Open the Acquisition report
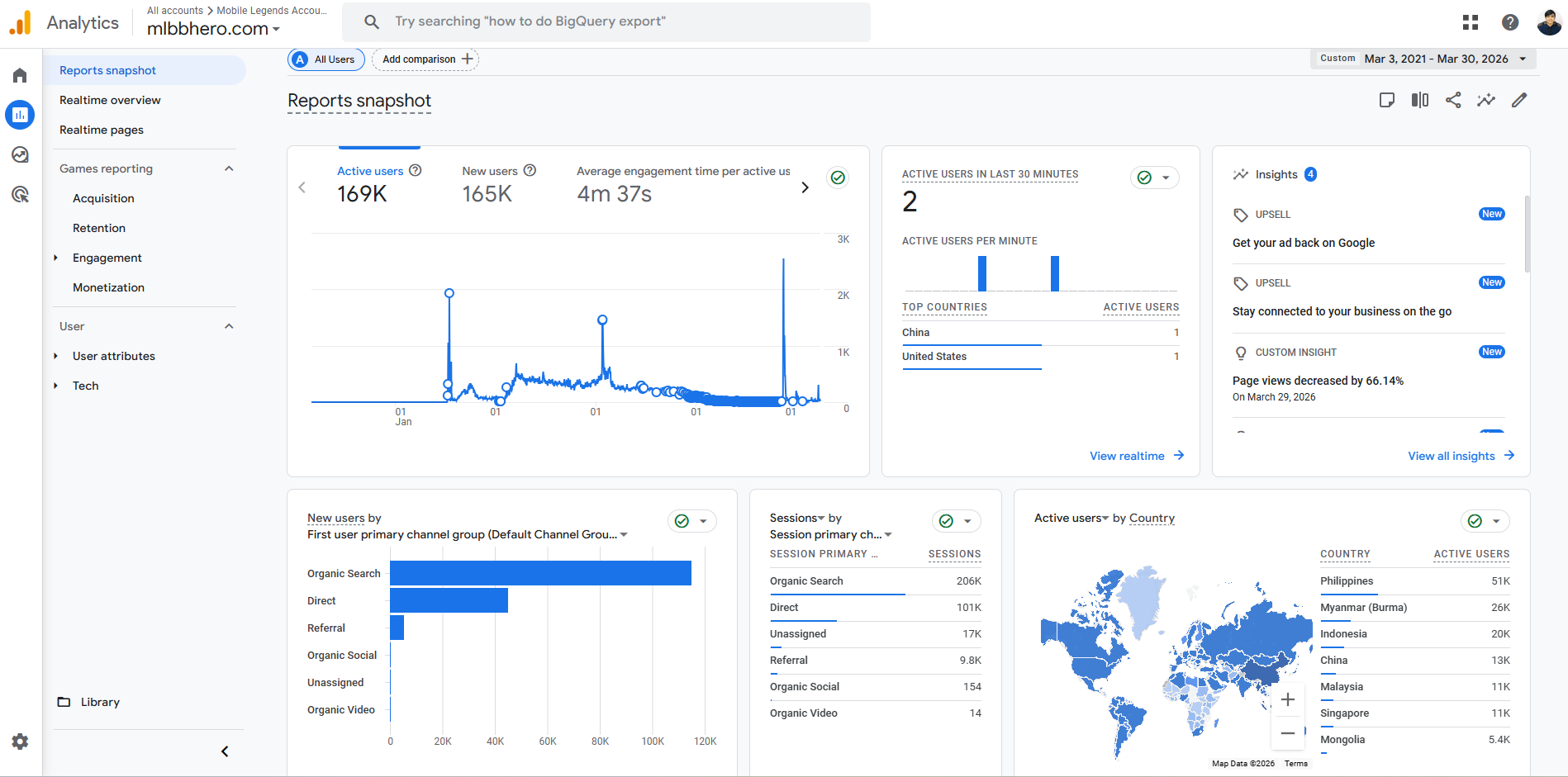This screenshot has width=1568, height=777. pos(103,198)
